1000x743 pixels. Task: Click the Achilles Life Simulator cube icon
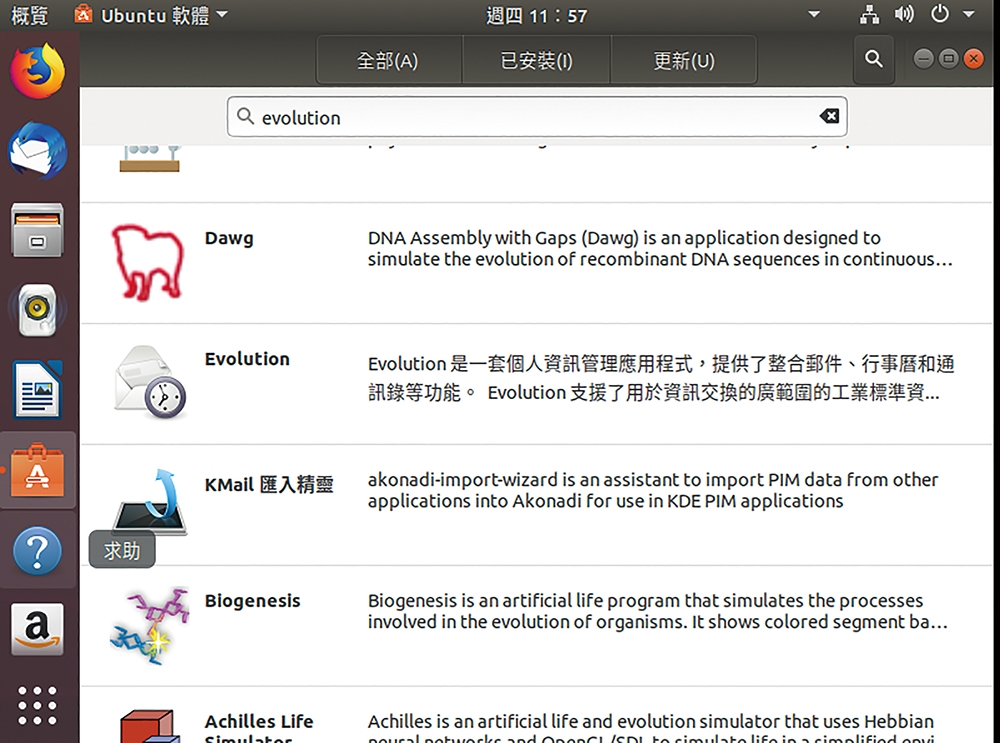(x=150, y=726)
